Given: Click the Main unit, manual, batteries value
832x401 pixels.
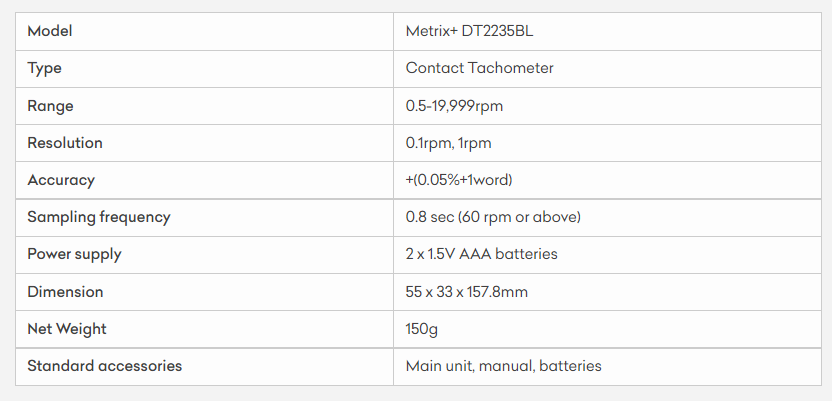Looking at the screenshot, I should [x=504, y=366].
